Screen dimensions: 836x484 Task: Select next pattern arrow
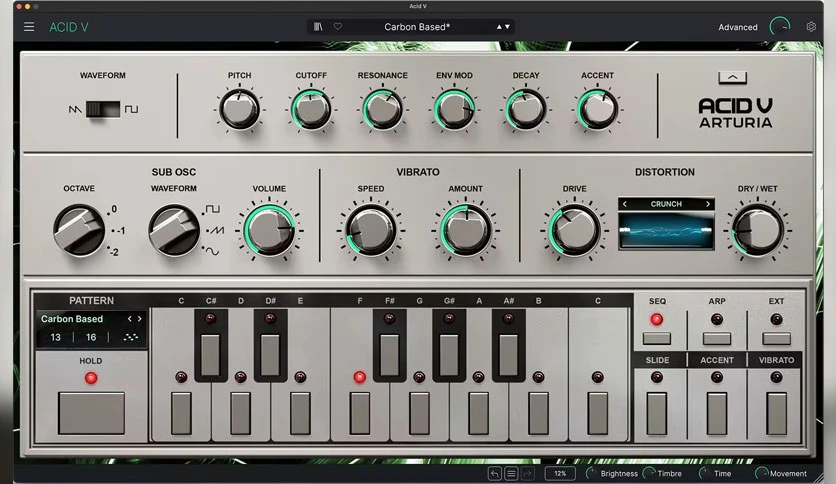pos(140,319)
